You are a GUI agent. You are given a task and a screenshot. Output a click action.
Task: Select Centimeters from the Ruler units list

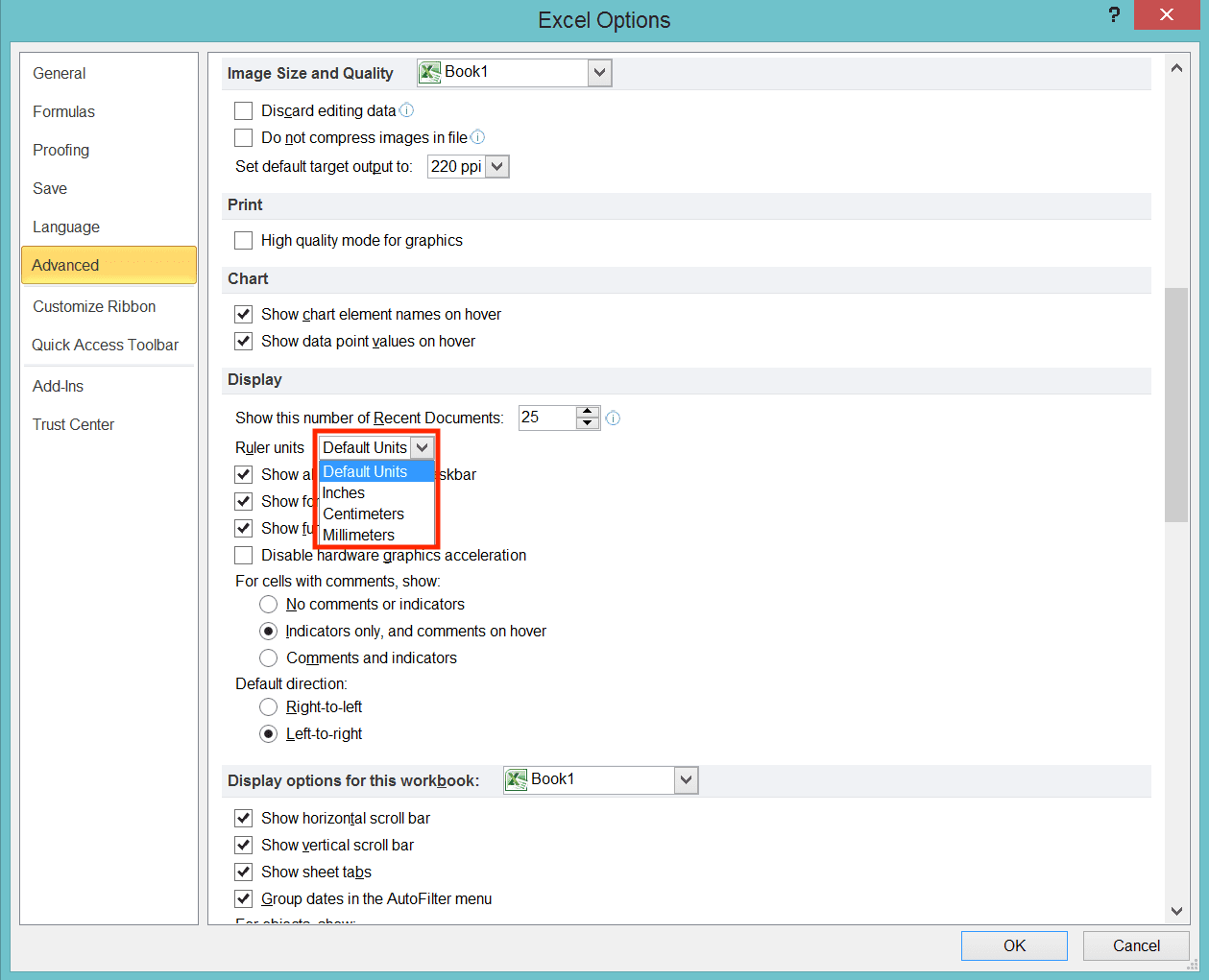(363, 514)
